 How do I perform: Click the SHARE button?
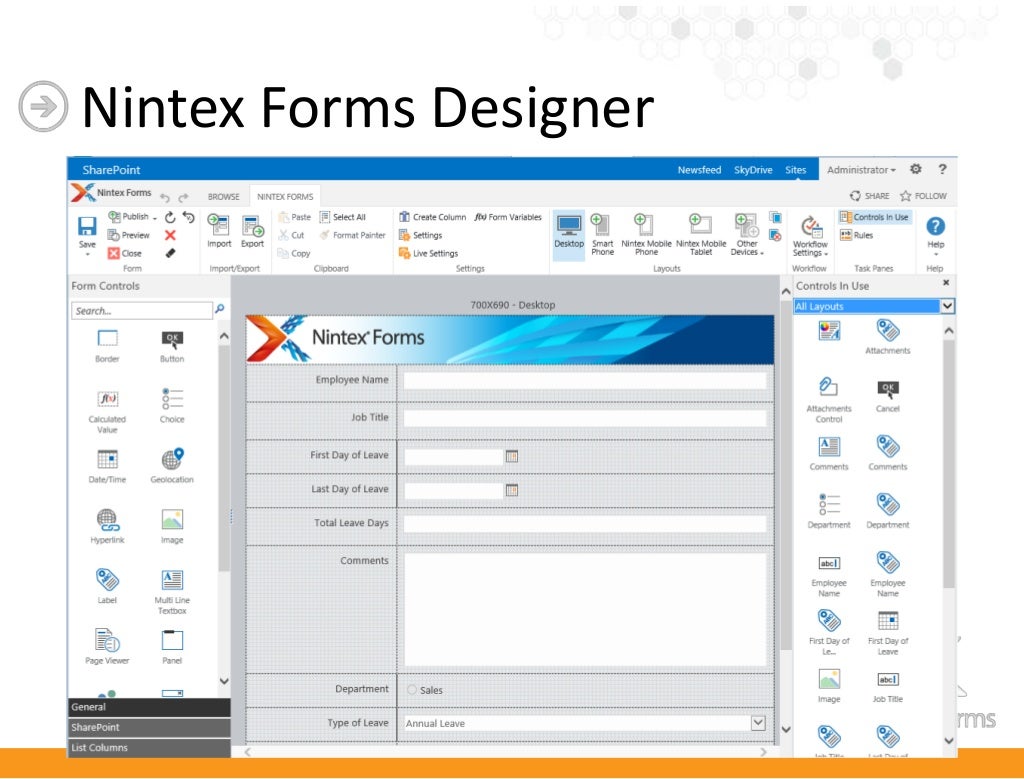click(x=870, y=196)
